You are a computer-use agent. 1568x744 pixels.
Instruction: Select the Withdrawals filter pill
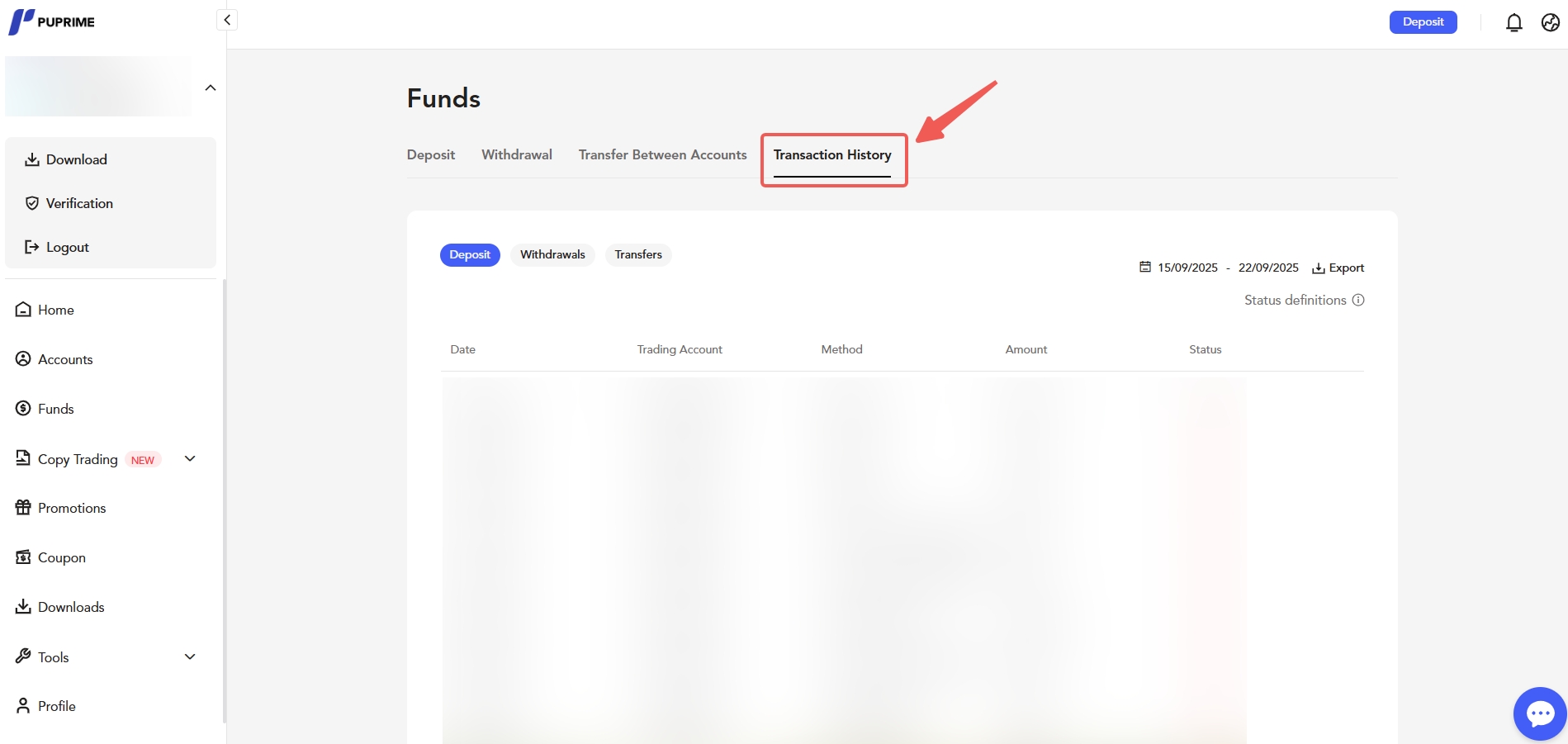[552, 255]
